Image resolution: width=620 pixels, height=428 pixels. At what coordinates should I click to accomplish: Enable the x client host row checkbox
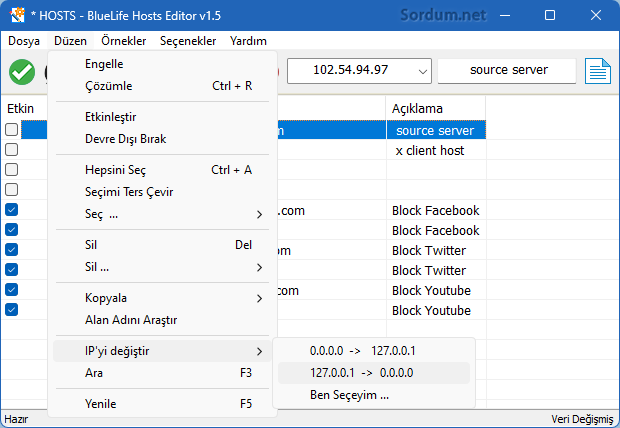click(11, 150)
